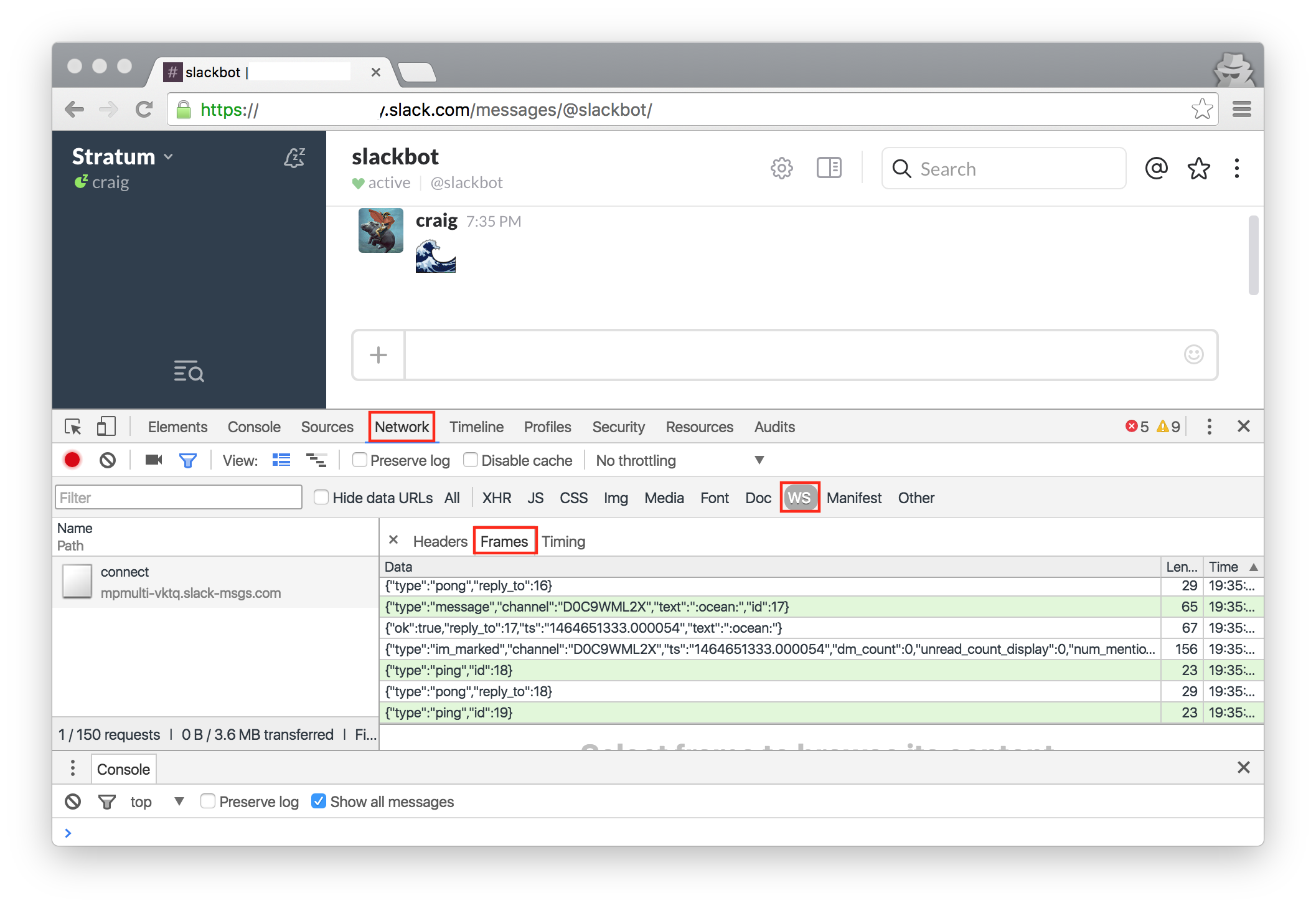
Task: Select the inspect element cursor tool
Action: pyautogui.click(x=73, y=427)
